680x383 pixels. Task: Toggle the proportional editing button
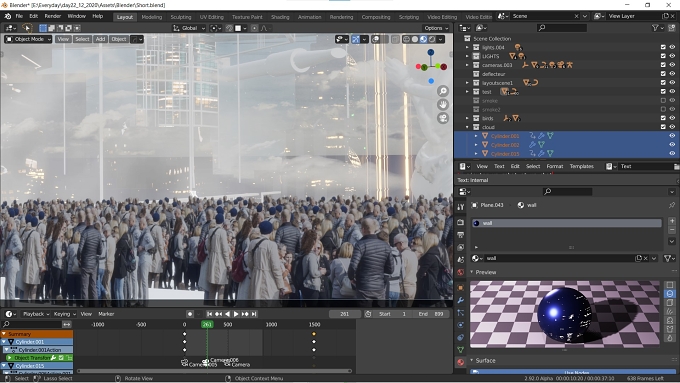point(254,28)
